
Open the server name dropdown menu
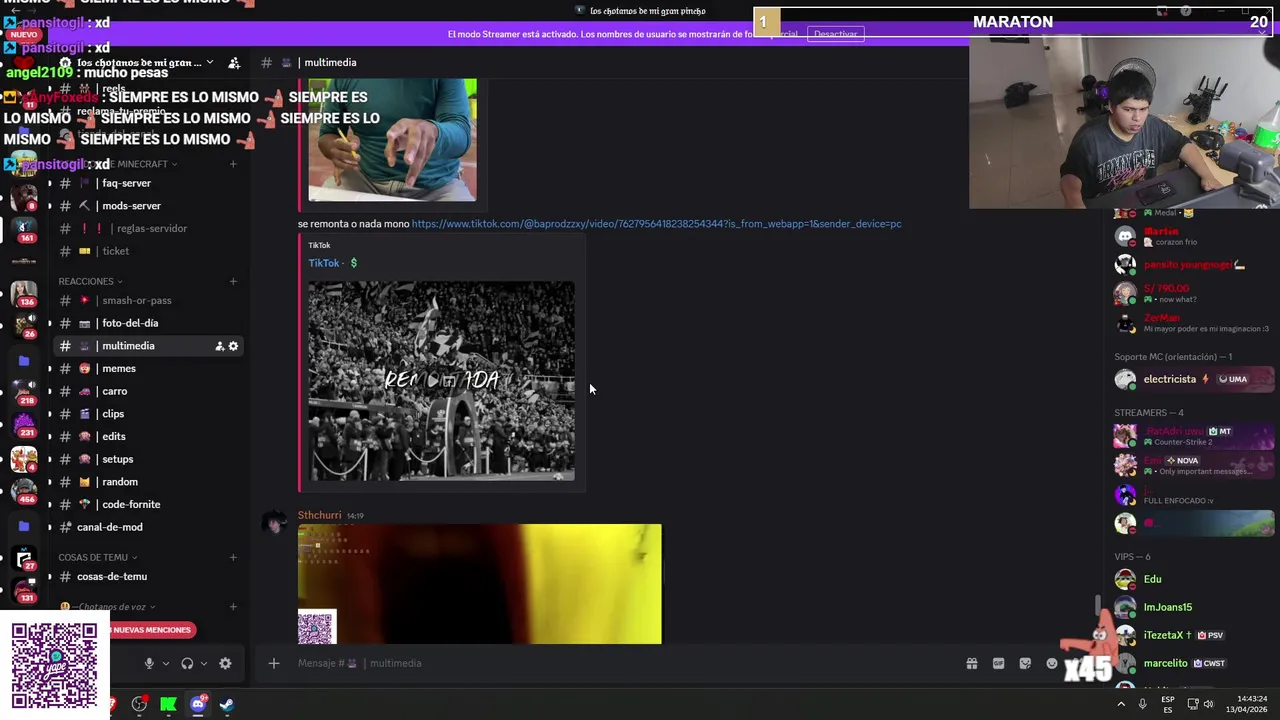140,62
